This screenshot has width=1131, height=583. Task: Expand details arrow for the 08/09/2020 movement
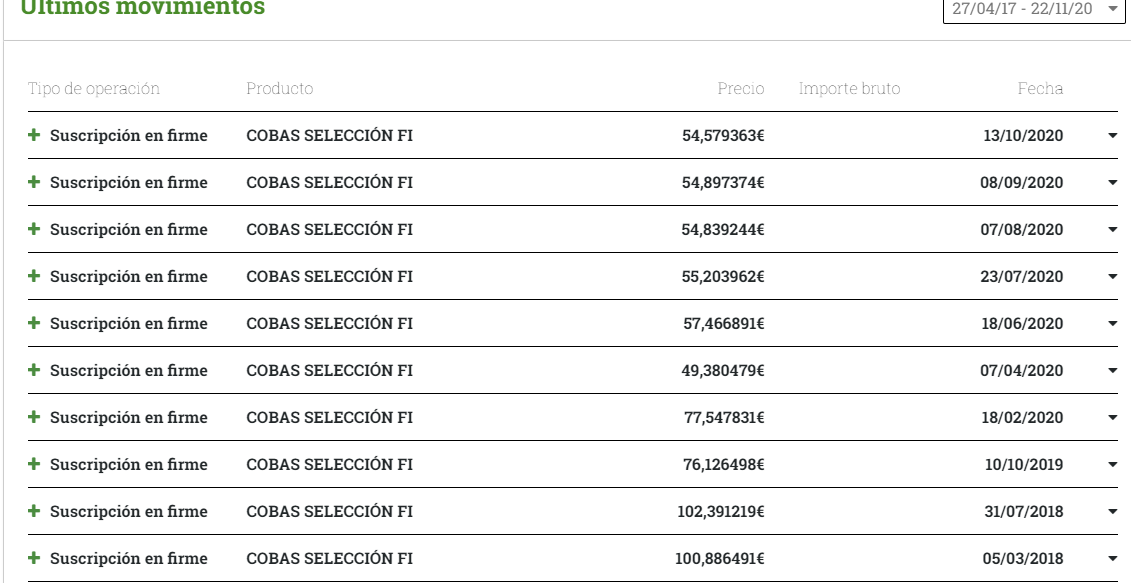tap(1113, 183)
